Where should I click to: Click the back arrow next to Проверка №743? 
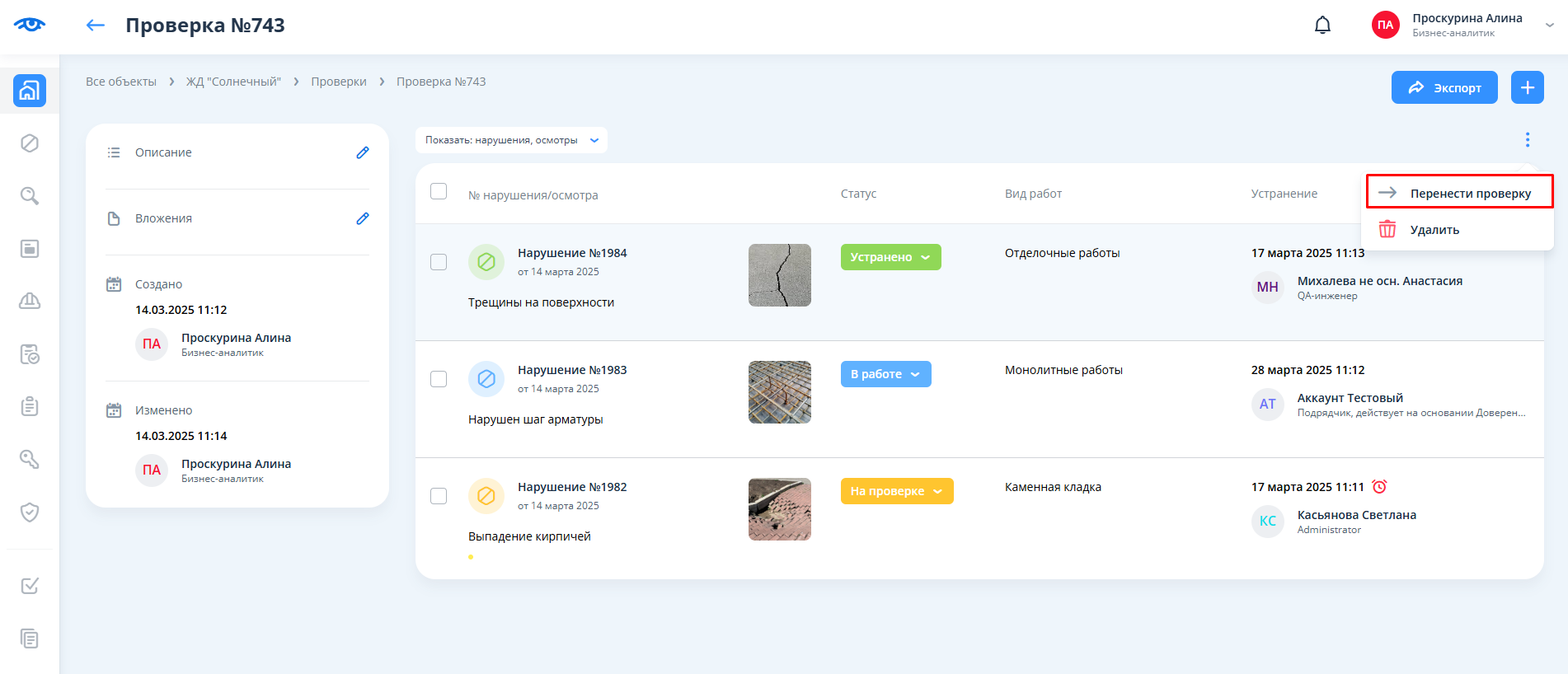pos(96,26)
